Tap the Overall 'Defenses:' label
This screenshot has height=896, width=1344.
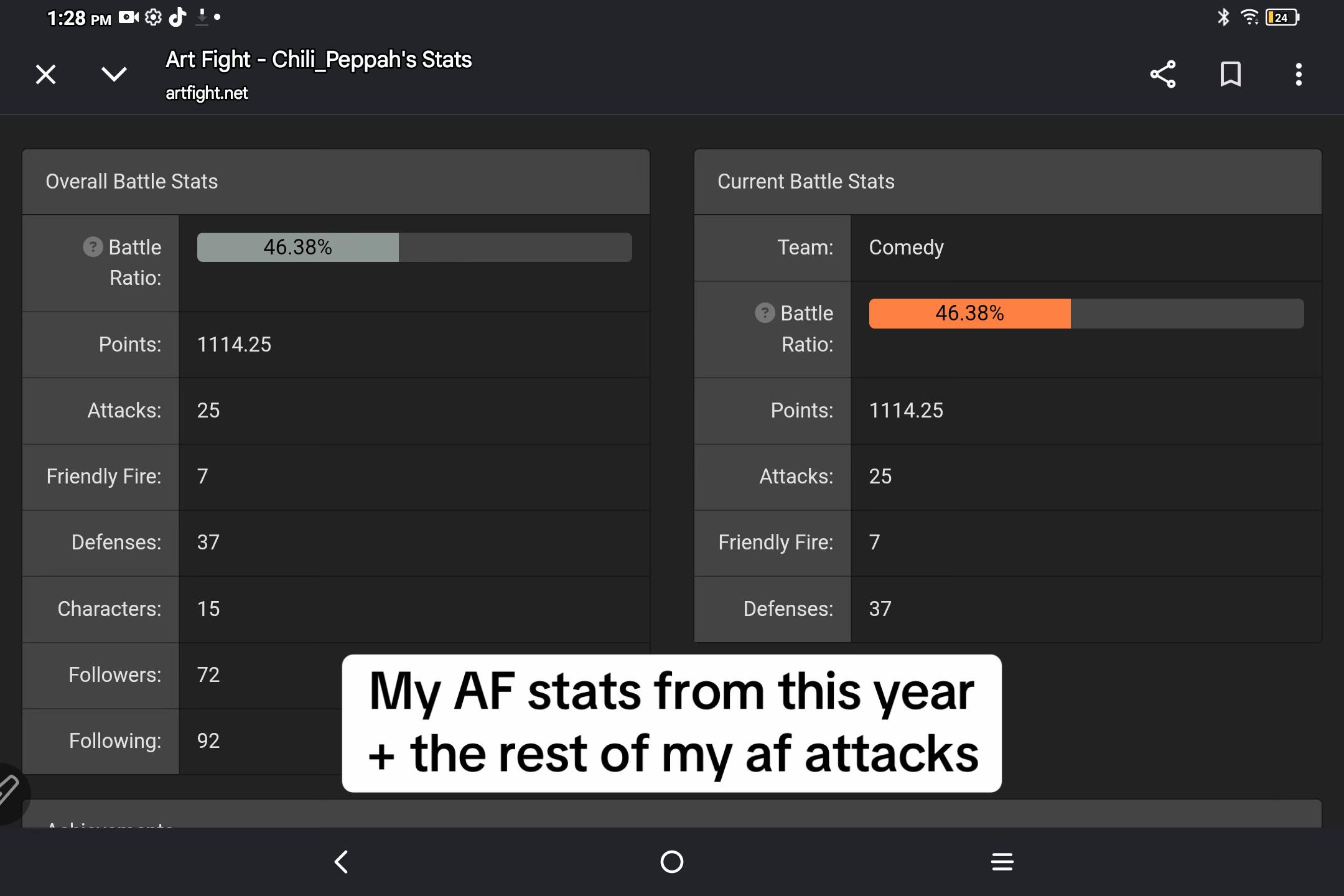[116, 543]
